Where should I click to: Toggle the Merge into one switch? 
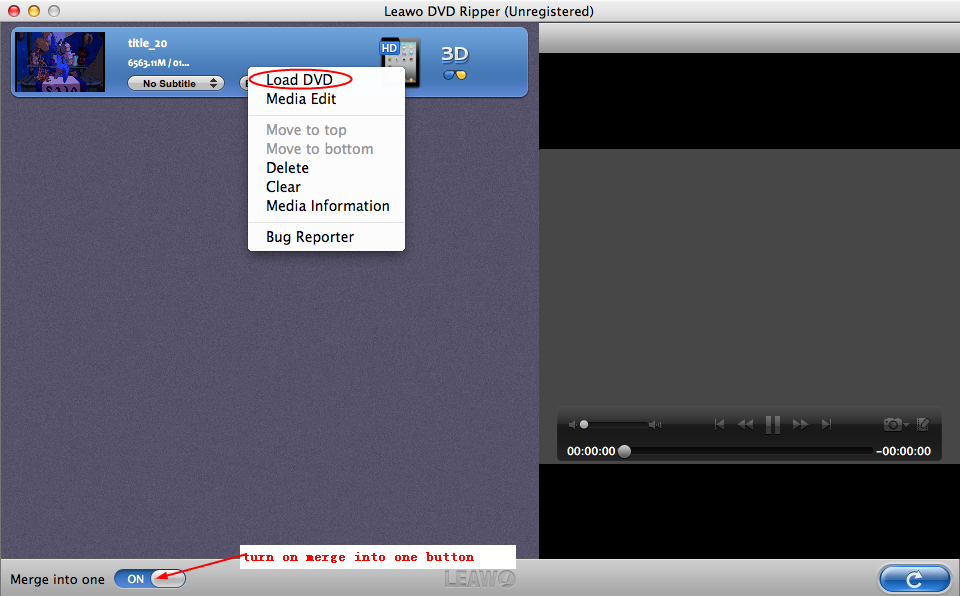tap(150, 579)
